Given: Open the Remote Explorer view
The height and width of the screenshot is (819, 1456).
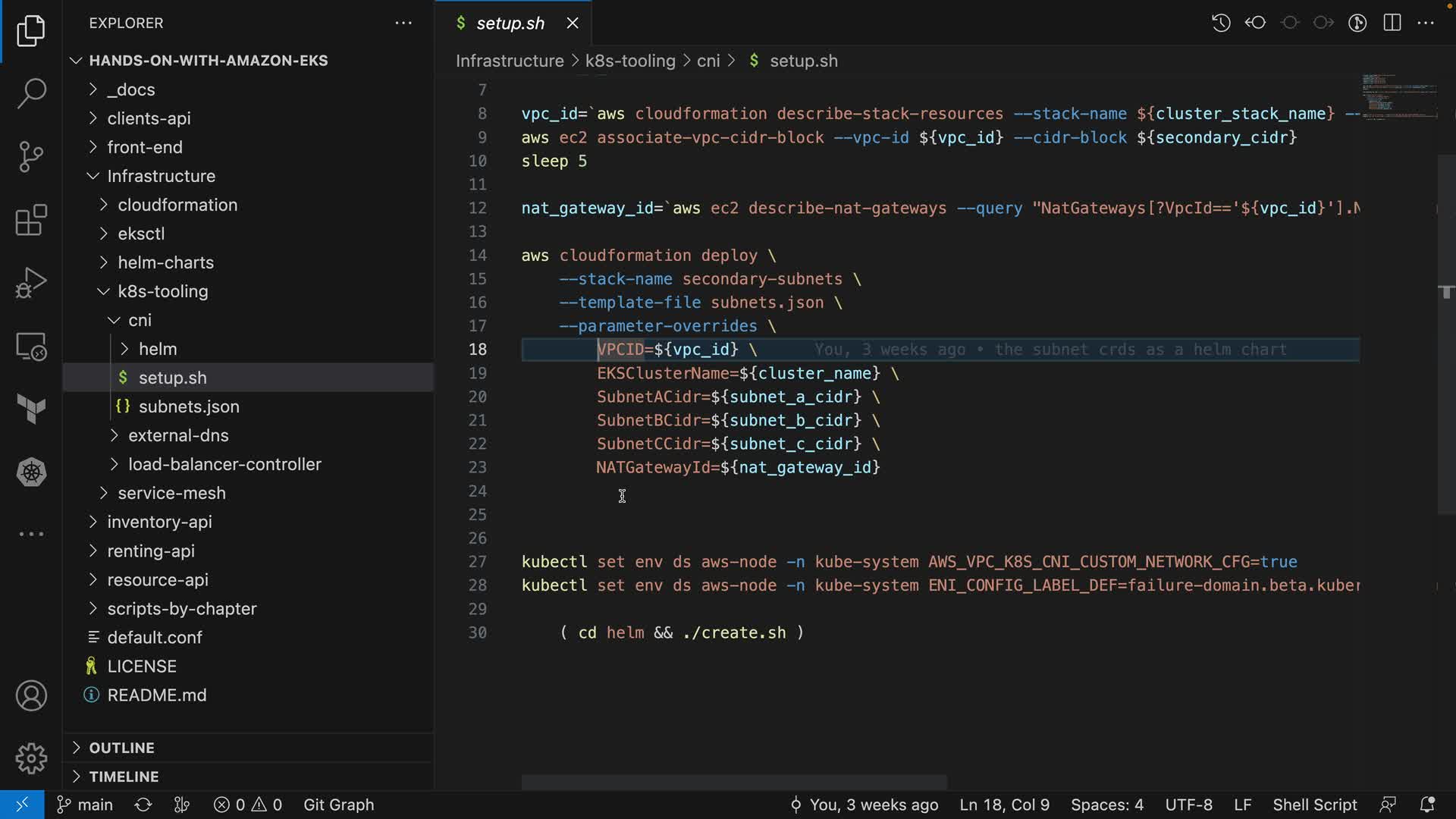Looking at the screenshot, I should coord(31,347).
